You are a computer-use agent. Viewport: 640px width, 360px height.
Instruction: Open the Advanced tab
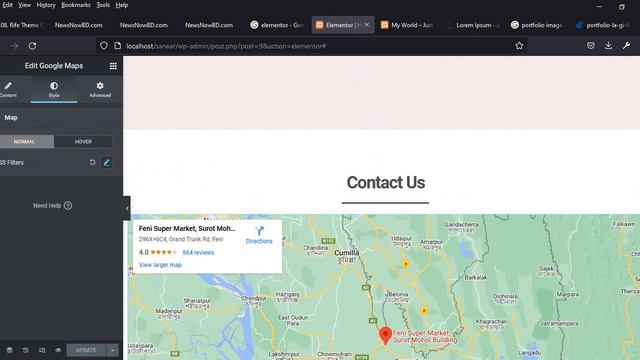point(100,89)
